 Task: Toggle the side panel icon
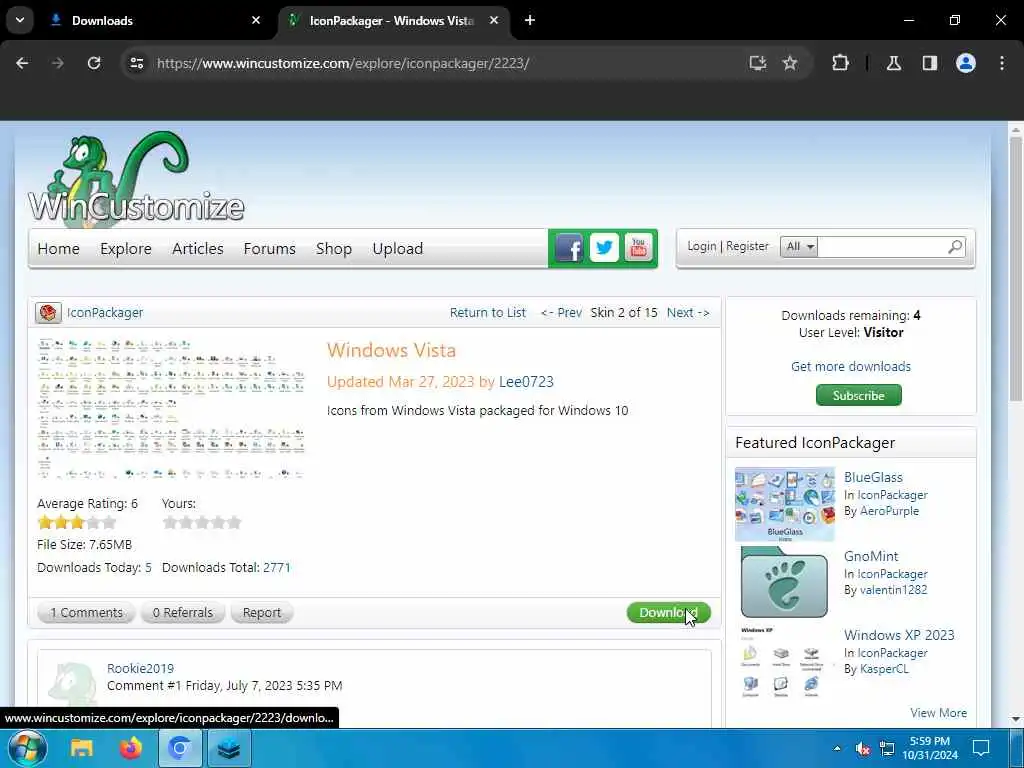tap(930, 63)
